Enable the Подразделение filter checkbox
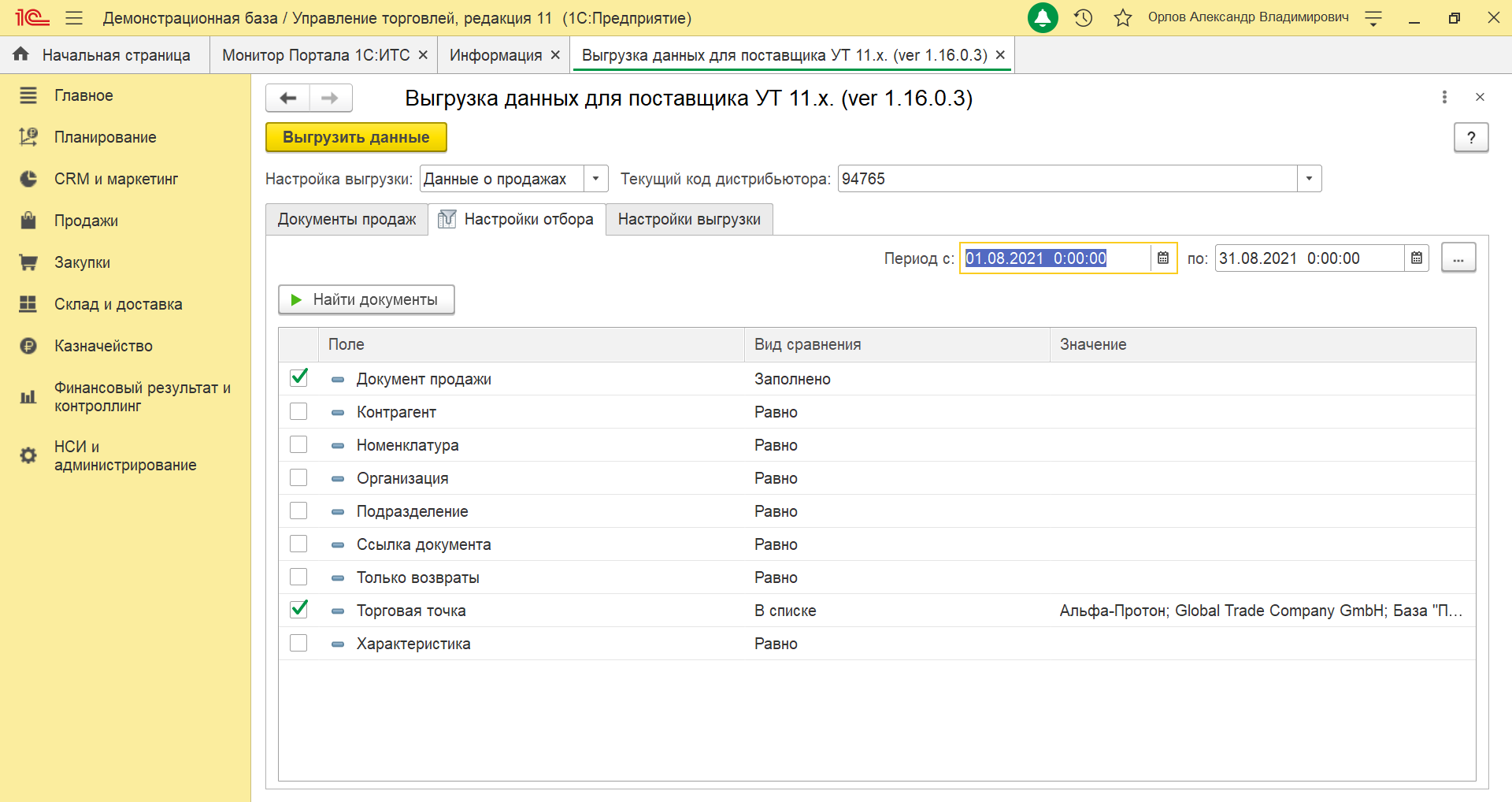 pyautogui.click(x=298, y=511)
